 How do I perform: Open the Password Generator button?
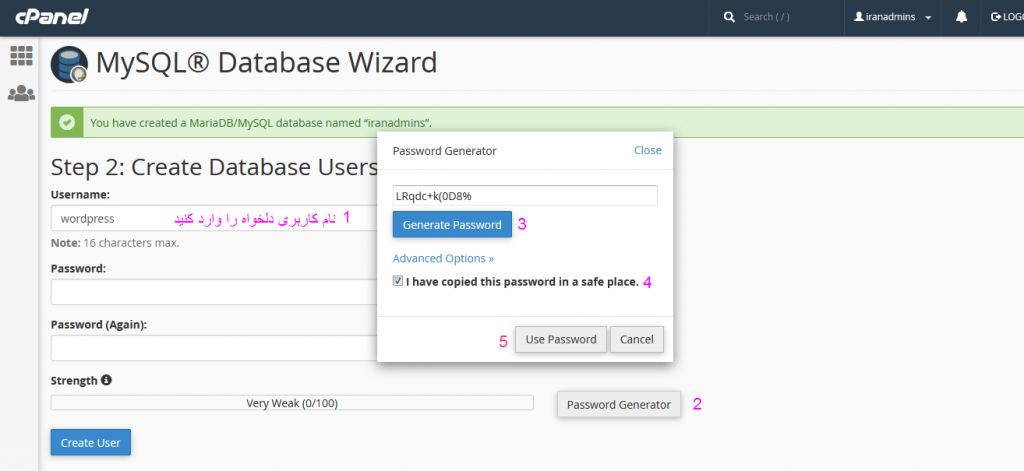[618, 404]
